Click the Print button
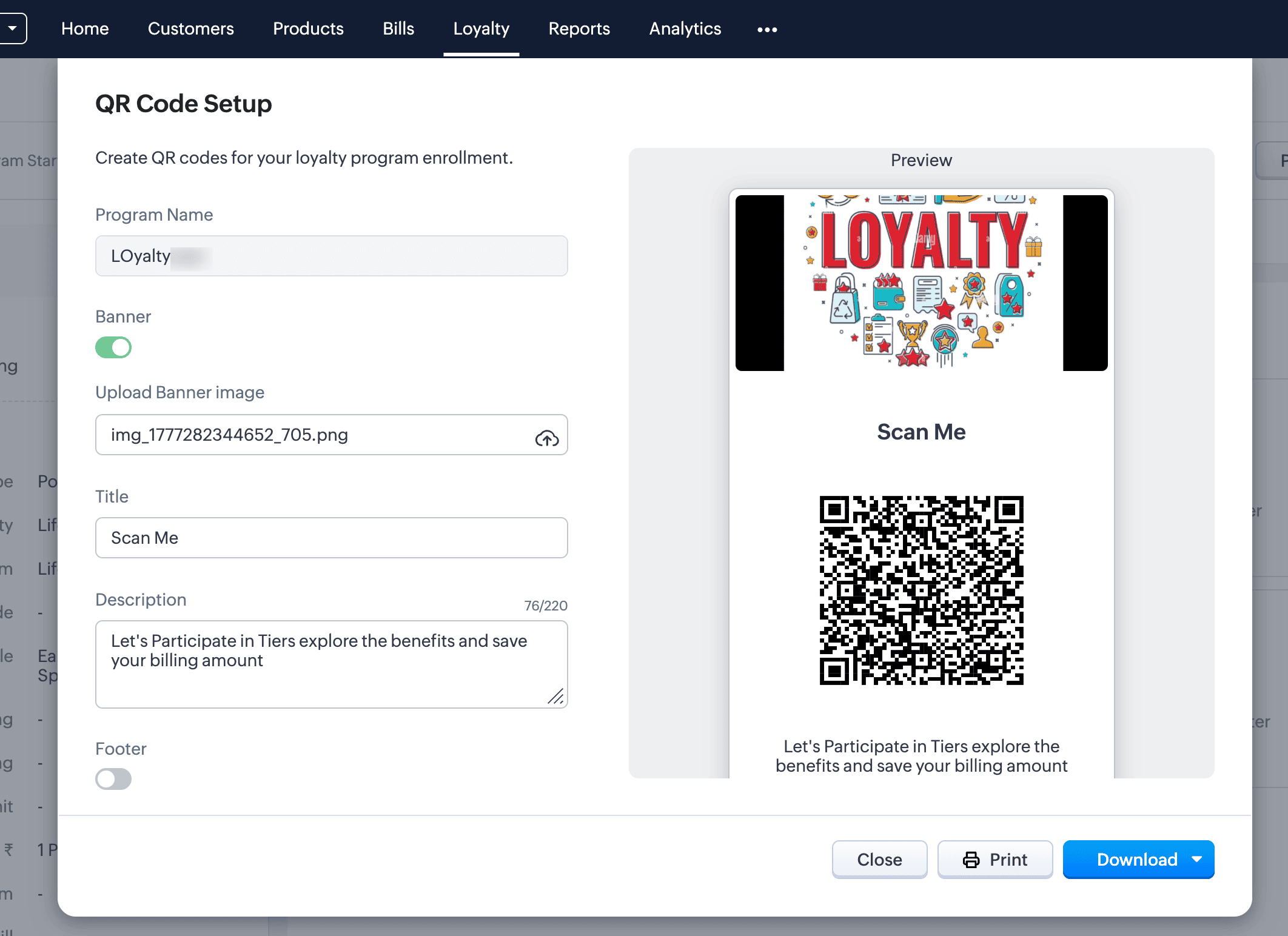Viewport: 1288px width, 936px height. point(995,860)
